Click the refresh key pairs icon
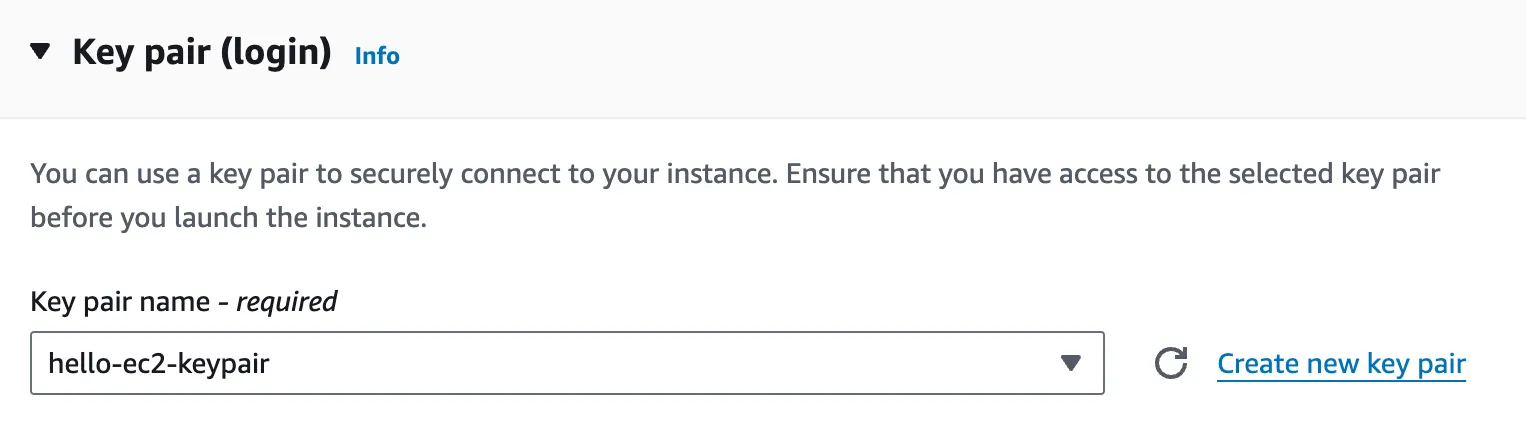 click(1170, 364)
